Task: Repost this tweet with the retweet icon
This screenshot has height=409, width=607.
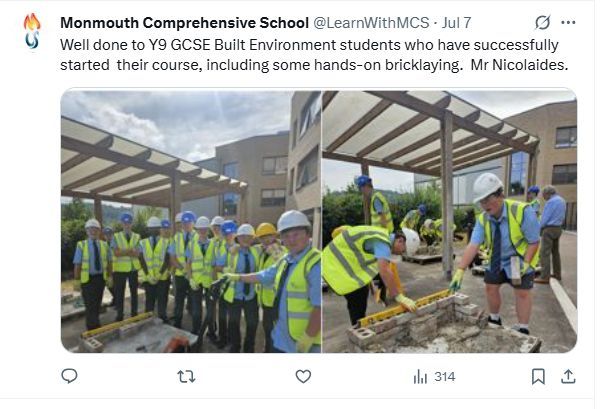Action: coord(186,376)
